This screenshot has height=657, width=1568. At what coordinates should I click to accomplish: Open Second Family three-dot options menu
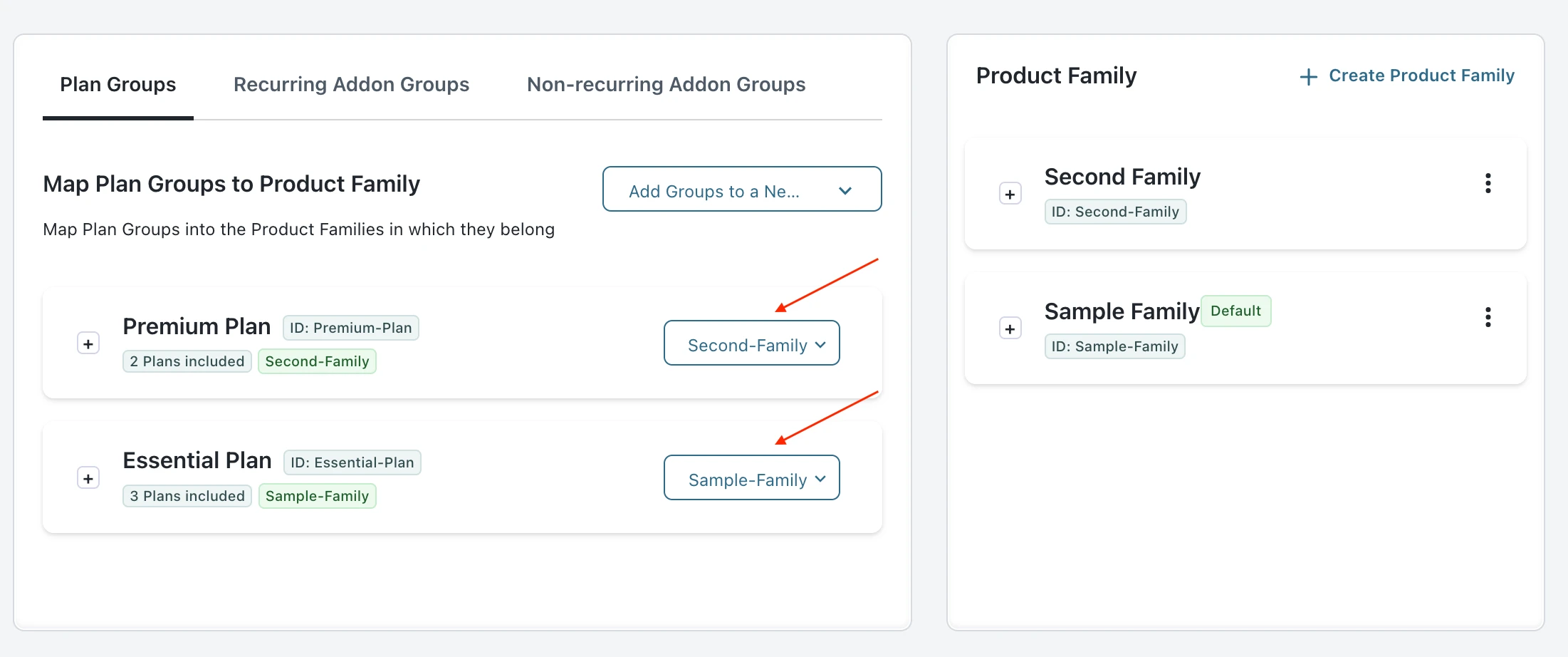(x=1488, y=184)
